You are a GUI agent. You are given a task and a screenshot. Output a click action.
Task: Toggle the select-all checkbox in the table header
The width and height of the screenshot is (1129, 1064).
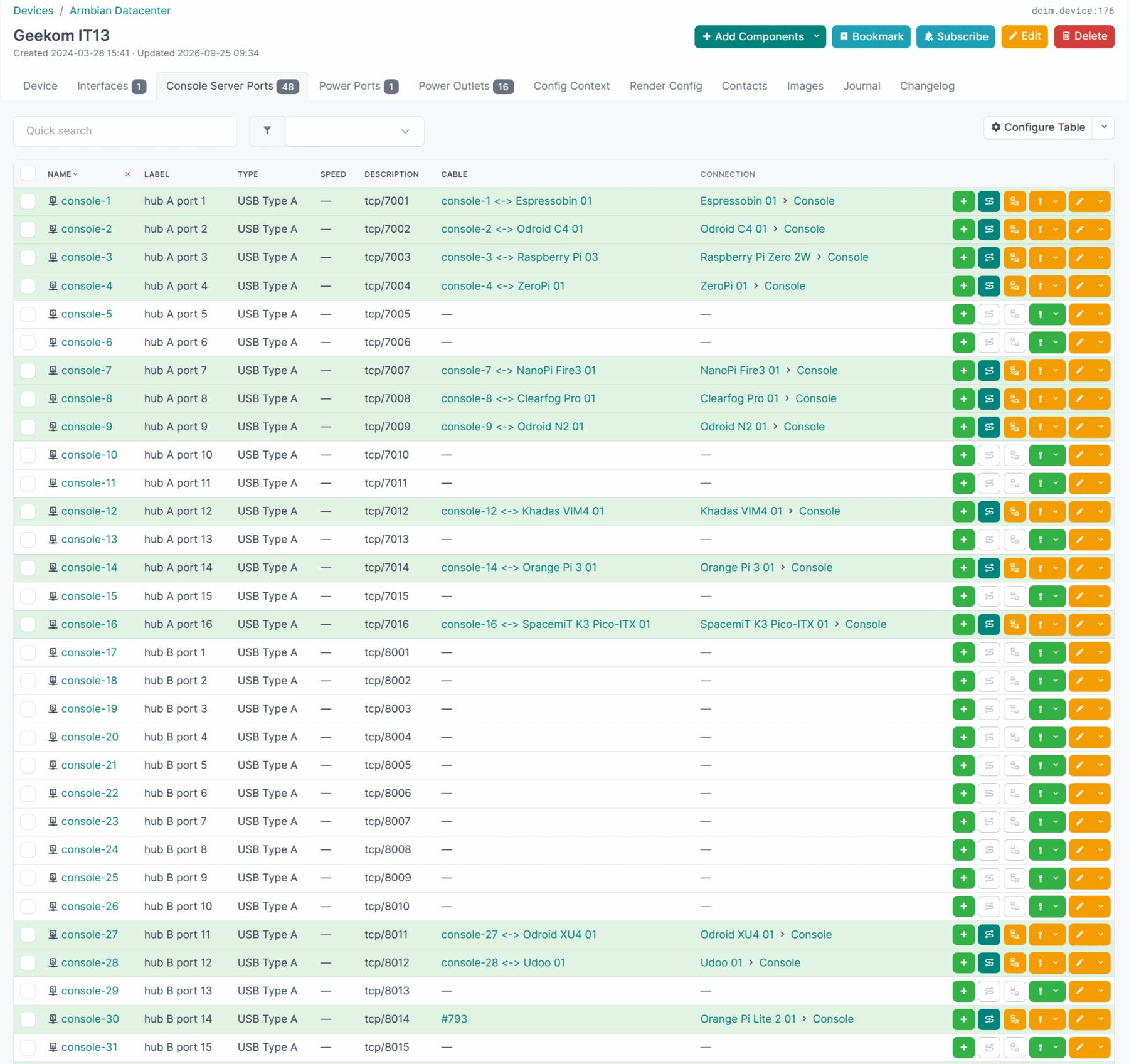28,174
